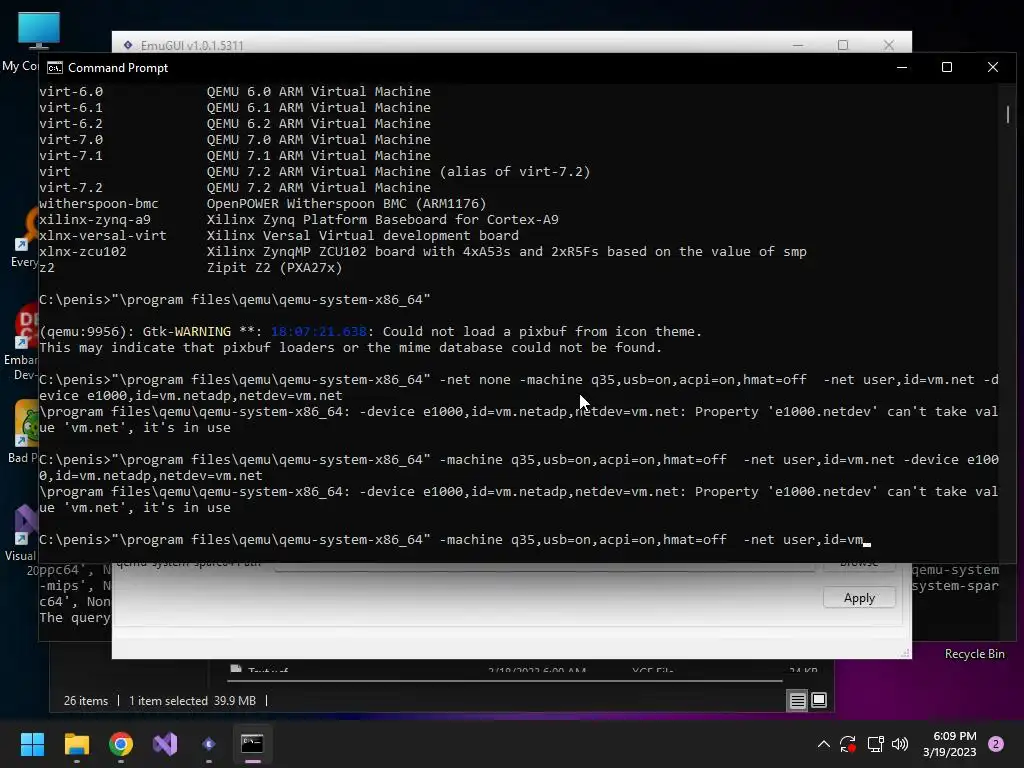Close the Command Prompt window

click(x=993, y=67)
